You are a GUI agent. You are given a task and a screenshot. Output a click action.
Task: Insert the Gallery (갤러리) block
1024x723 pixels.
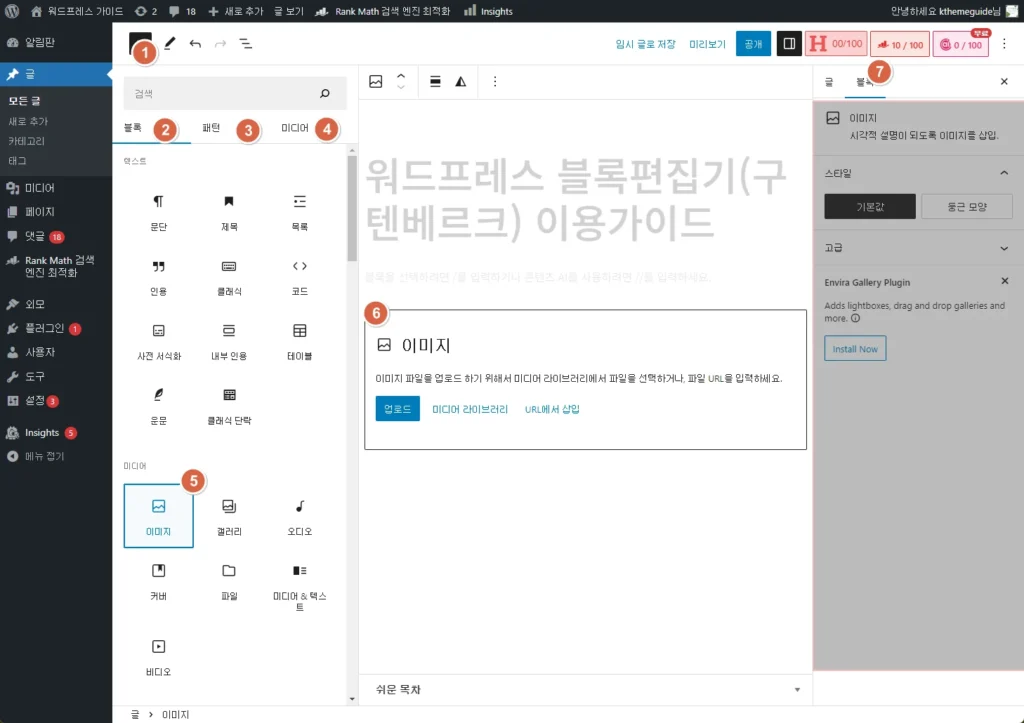229,516
